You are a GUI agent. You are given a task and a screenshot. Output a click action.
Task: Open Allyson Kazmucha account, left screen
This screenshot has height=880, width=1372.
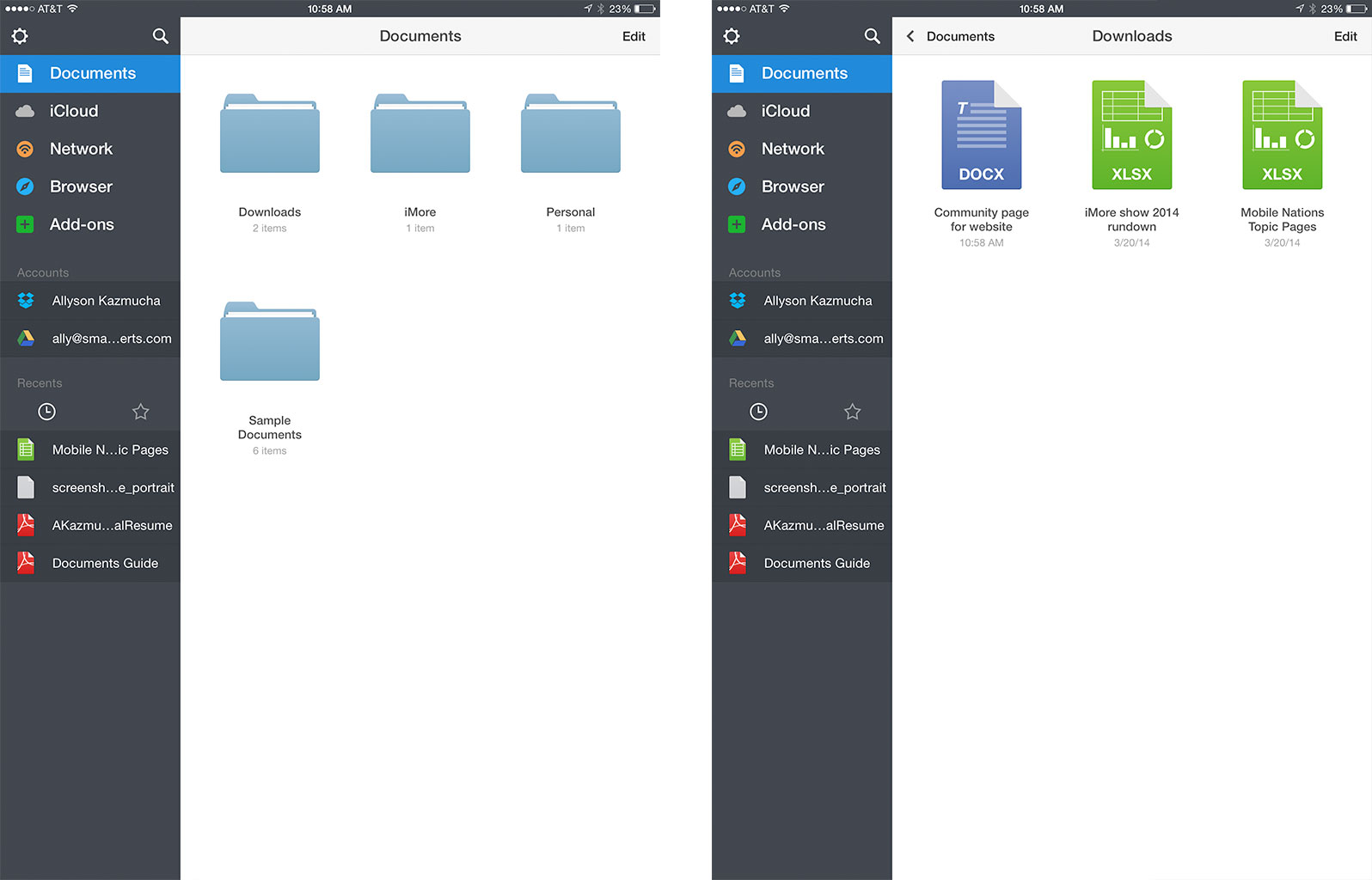click(x=90, y=301)
